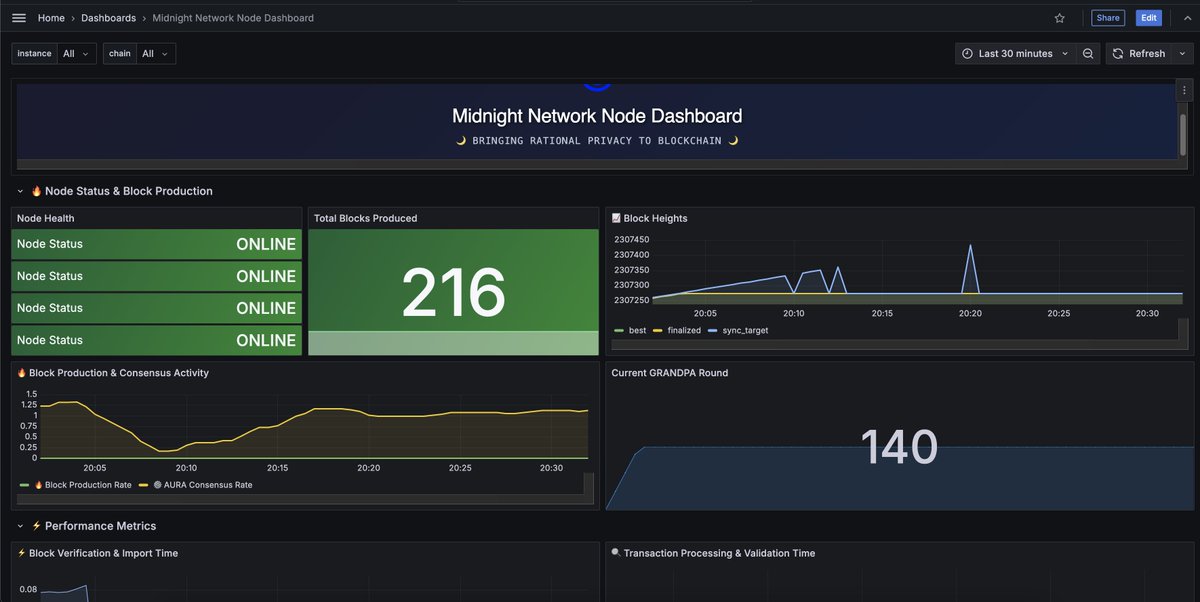Viewport: 1200px width, 602px height.
Task: Refresh the dashboard data
Action: [1142, 53]
